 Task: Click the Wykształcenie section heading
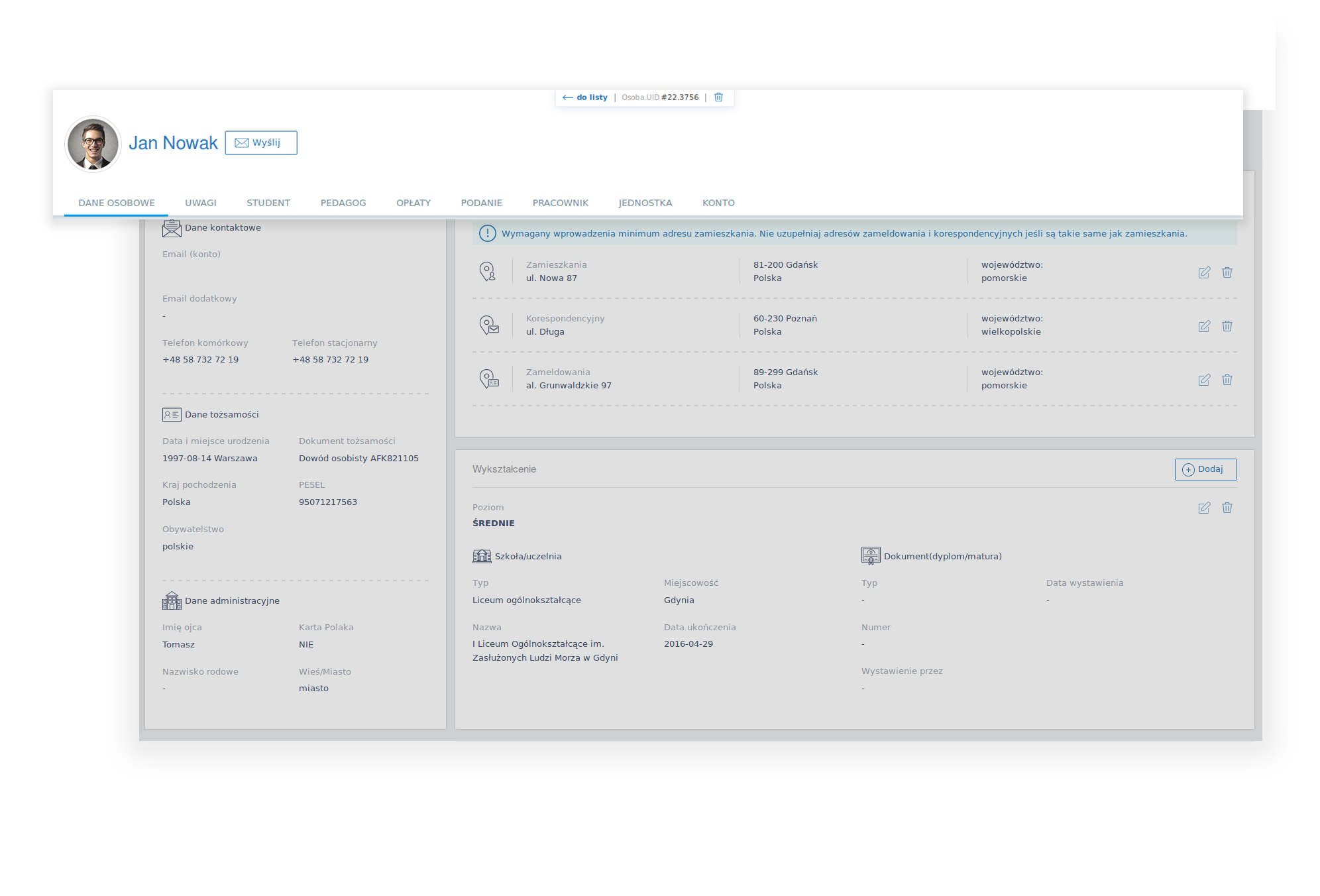[504, 469]
